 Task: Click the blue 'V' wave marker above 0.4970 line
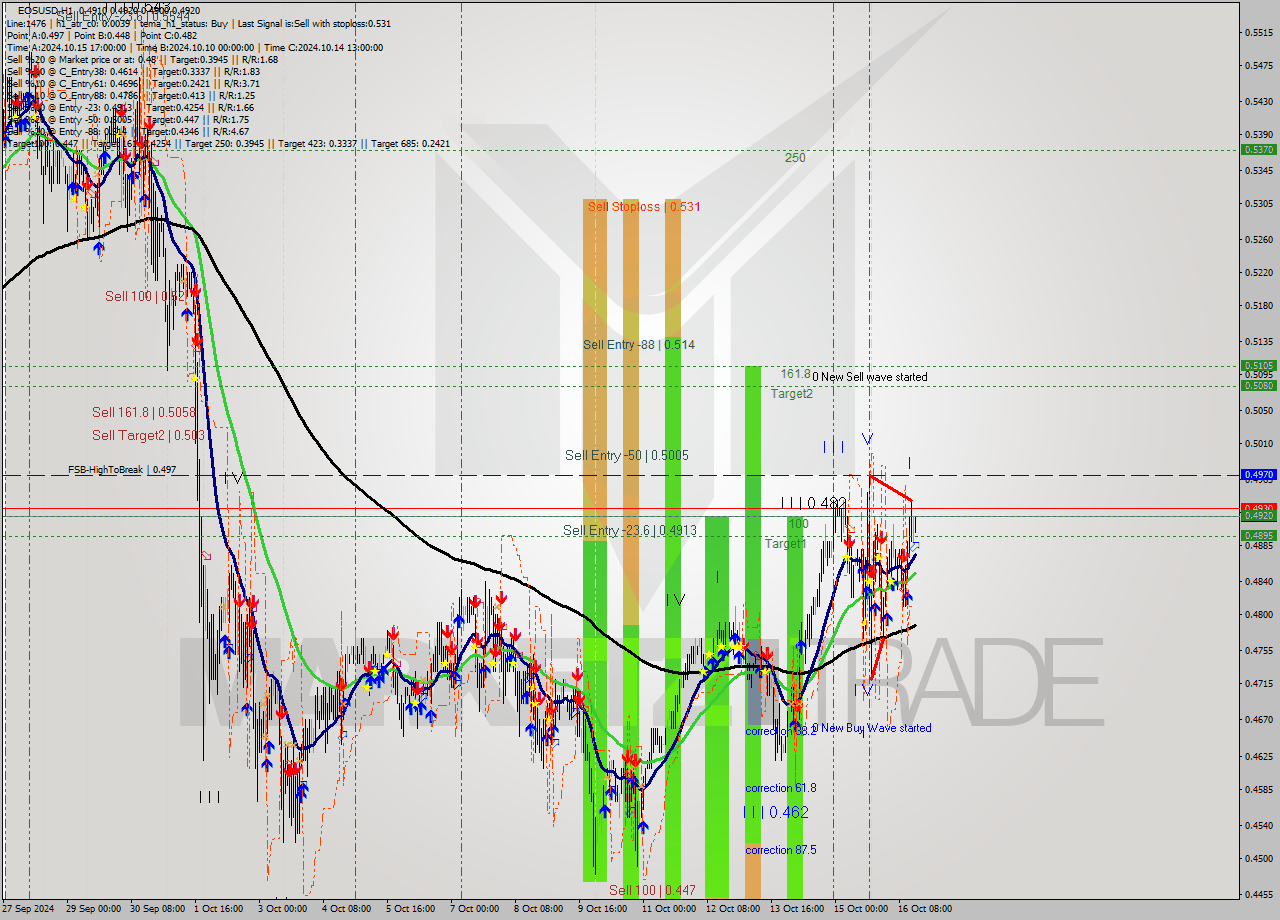(x=868, y=439)
